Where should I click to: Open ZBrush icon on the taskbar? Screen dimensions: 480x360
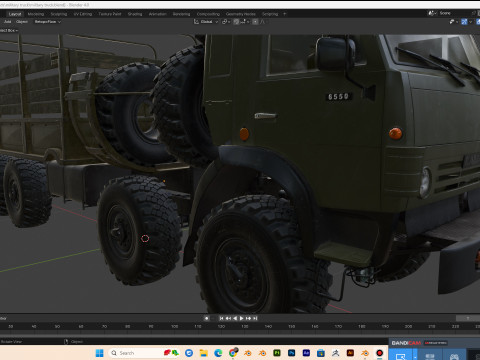(x=335, y=353)
